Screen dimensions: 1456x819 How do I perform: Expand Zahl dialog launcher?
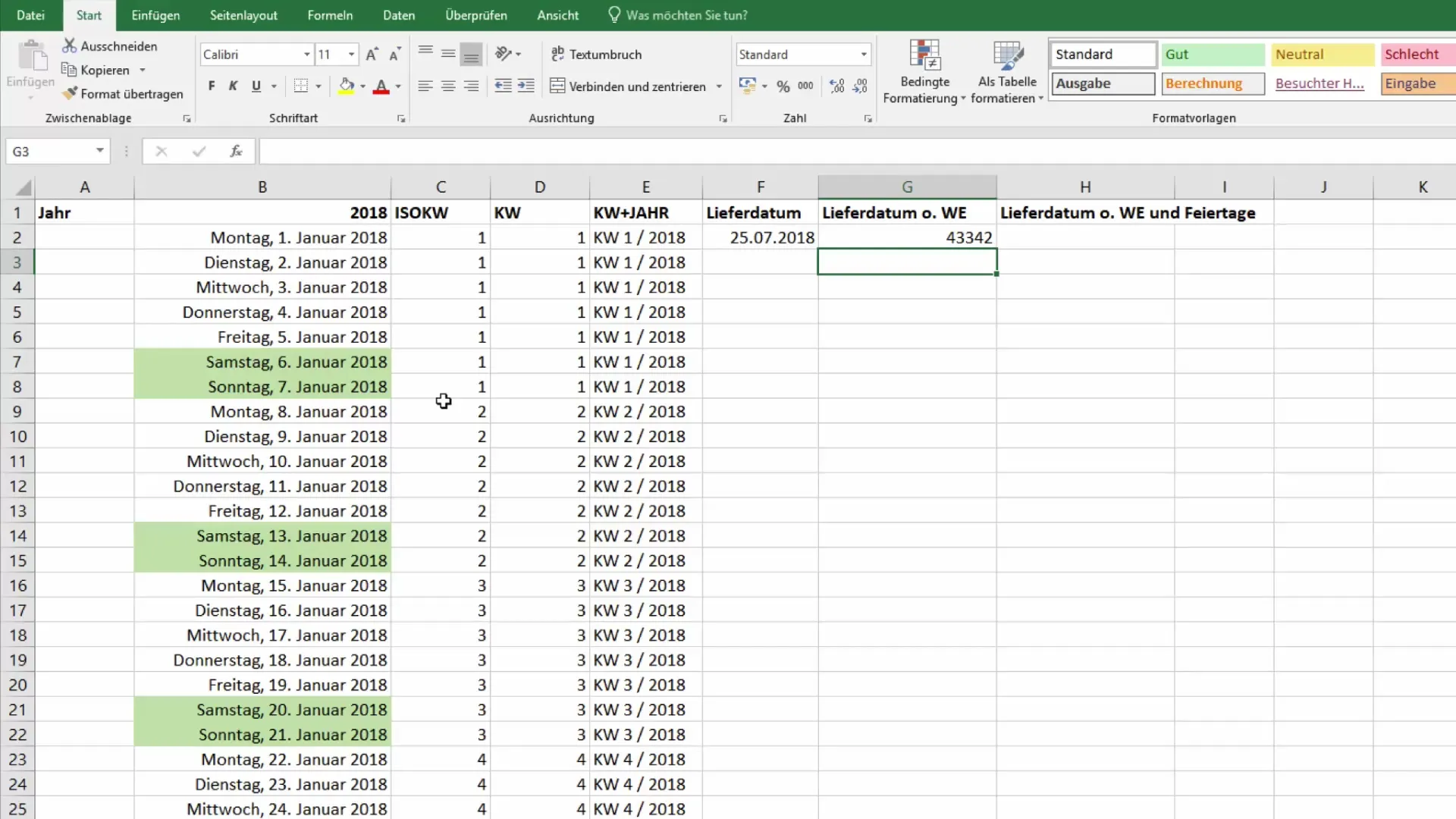(x=868, y=118)
